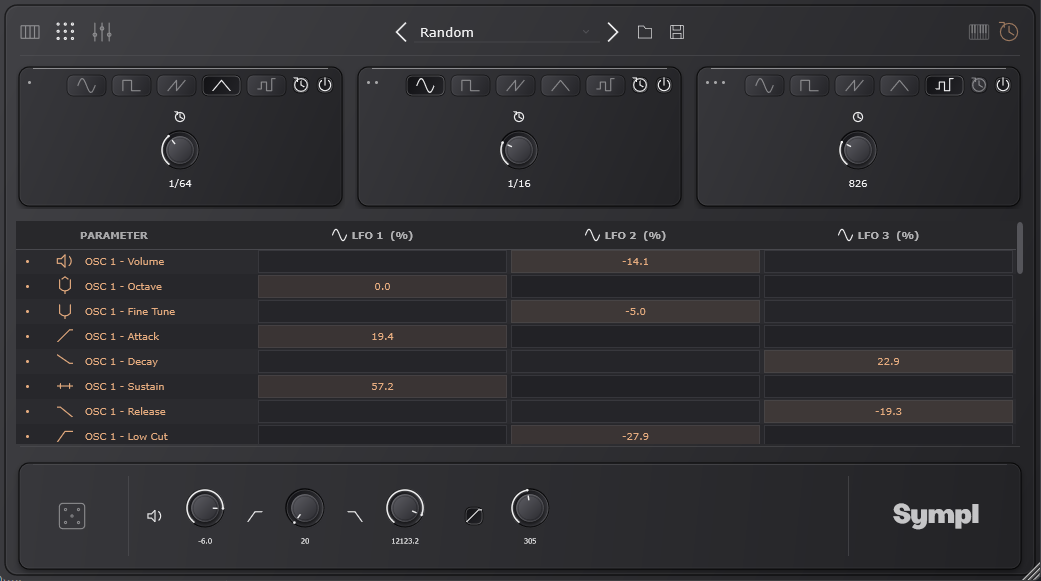1041x581 pixels.
Task: Edit the Release LFO 3 cell showing -19.3
Action: click(888, 412)
